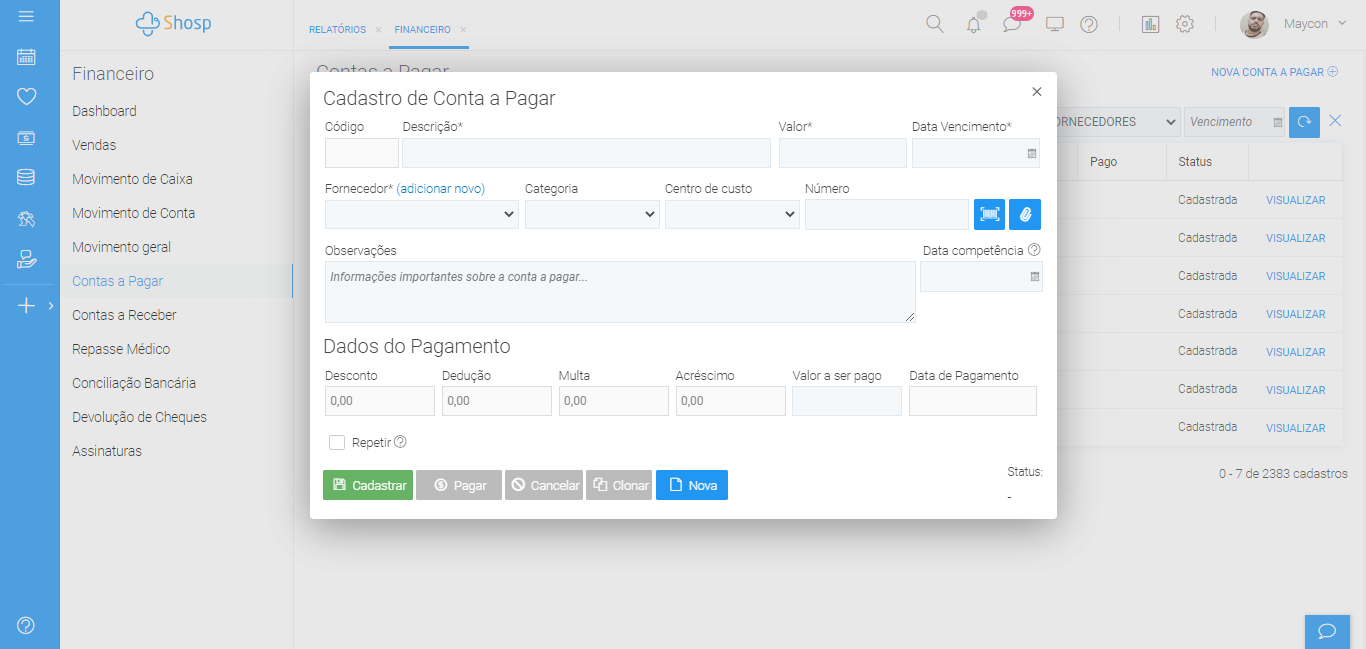Click the blue Nova button
This screenshot has width=1366, height=649.
[x=692, y=485]
